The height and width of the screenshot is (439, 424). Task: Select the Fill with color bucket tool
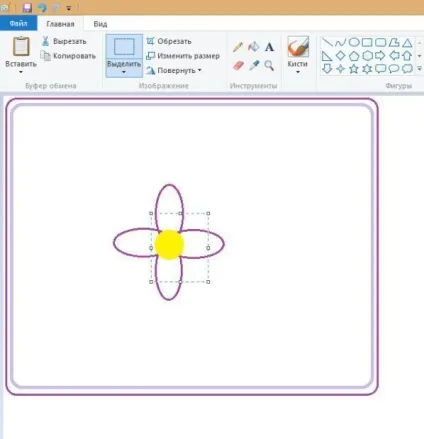(x=254, y=47)
